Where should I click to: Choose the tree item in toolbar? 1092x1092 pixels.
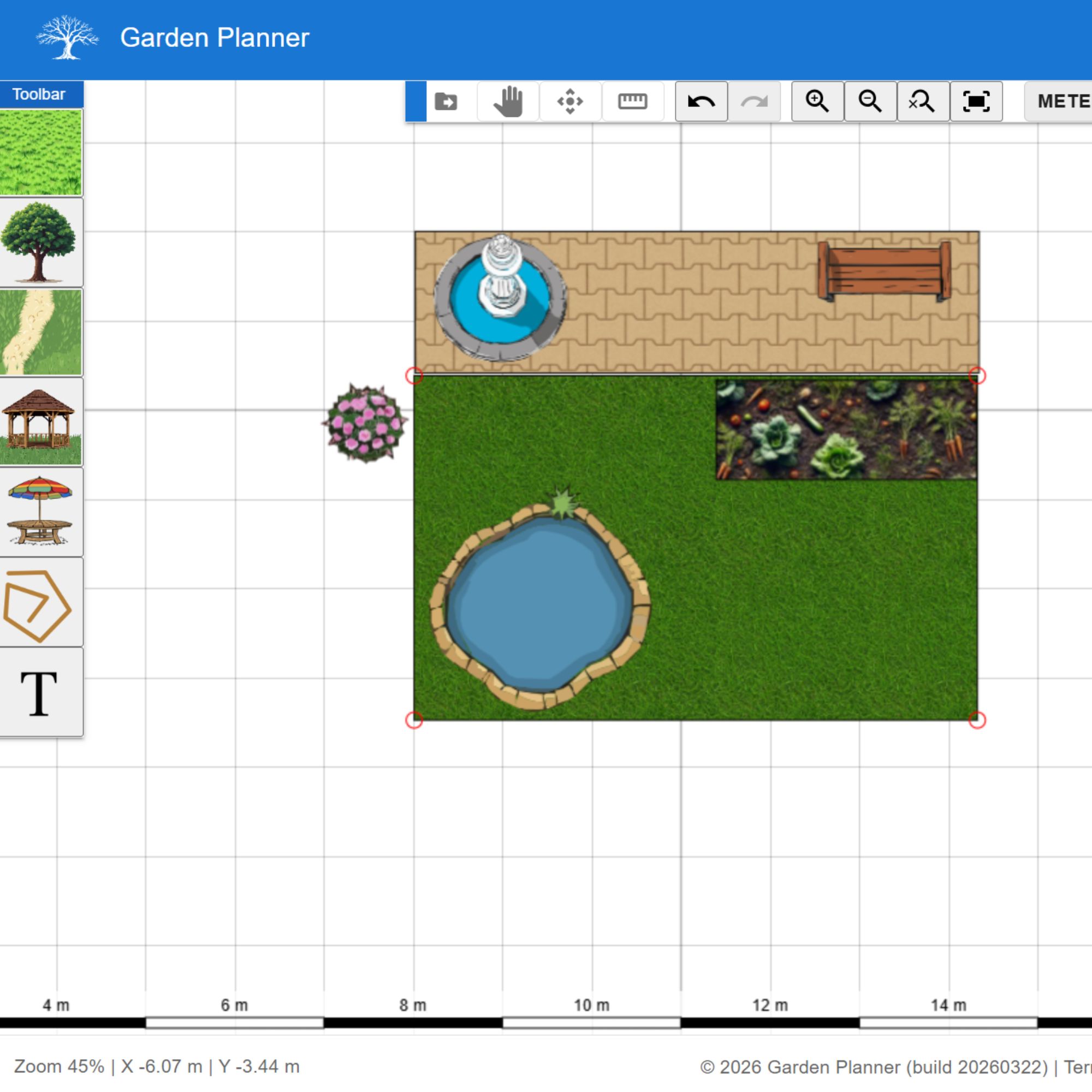41,242
